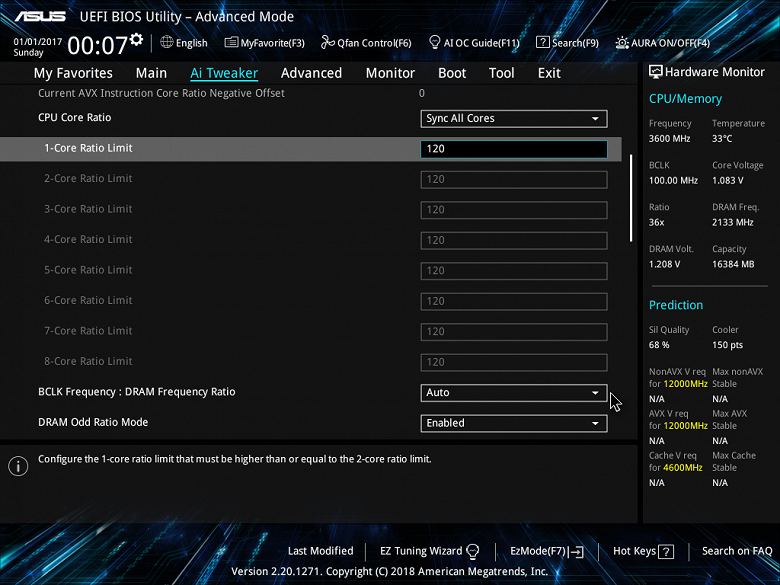
Task: Open the Monitor tab
Action: pyautogui.click(x=390, y=73)
